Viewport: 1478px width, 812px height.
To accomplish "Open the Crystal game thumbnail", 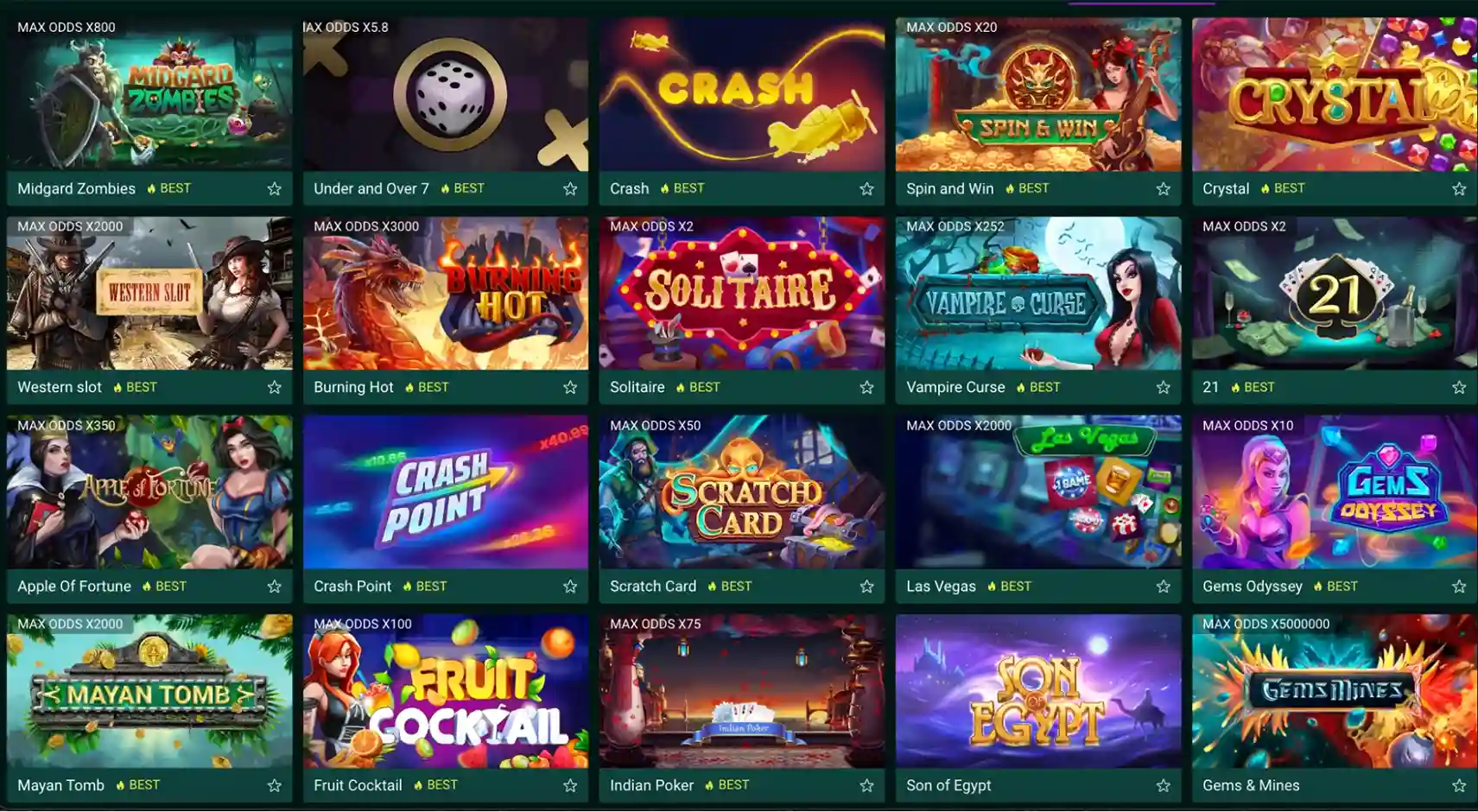I will (x=1335, y=94).
